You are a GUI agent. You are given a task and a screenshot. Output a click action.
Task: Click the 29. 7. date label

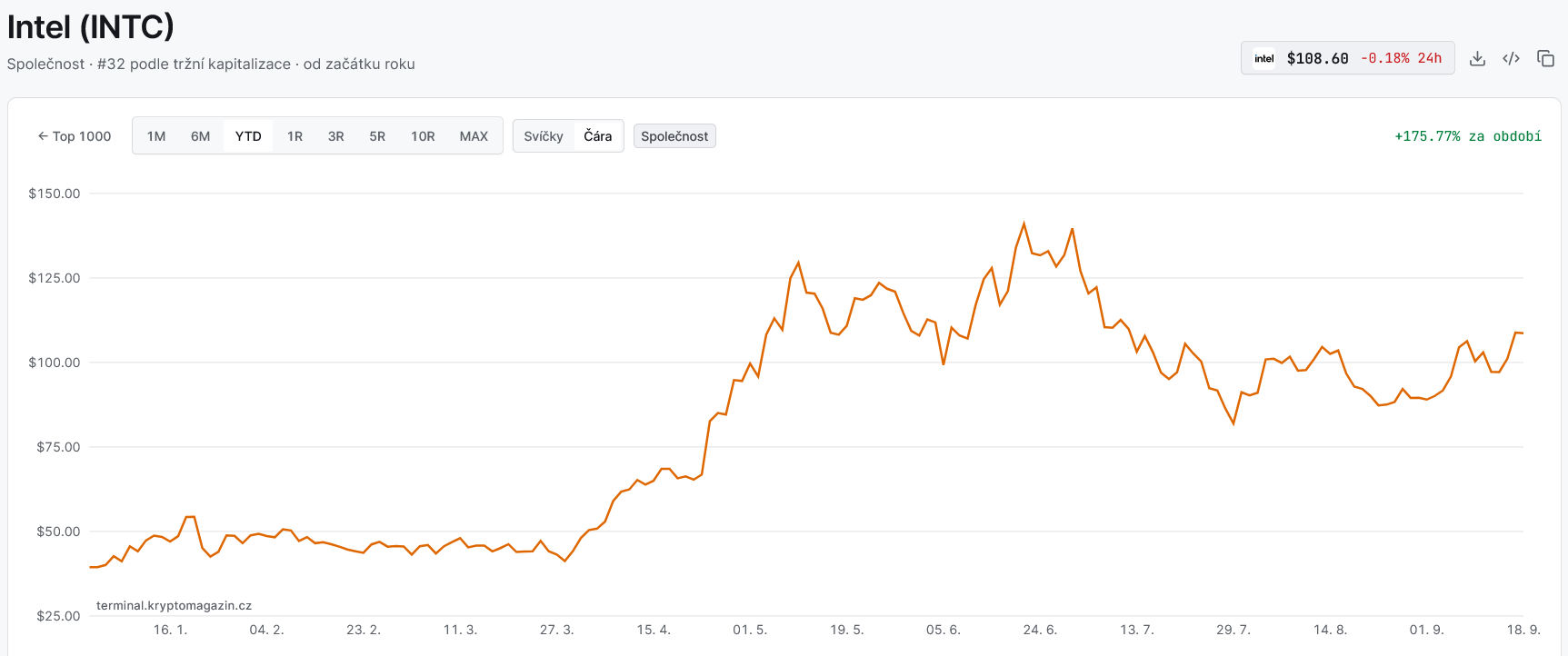point(1233,630)
